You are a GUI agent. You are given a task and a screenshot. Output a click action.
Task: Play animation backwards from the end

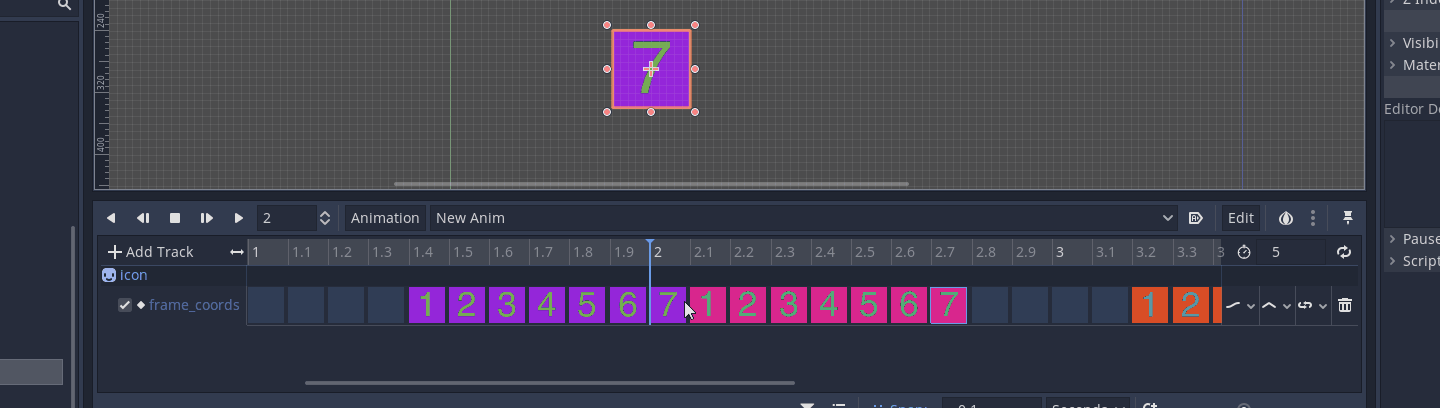click(x=143, y=218)
